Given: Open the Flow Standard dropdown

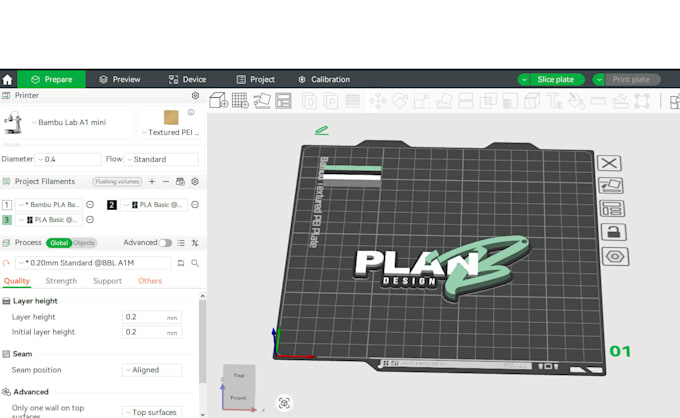Looking at the screenshot, I should (161, 160).
